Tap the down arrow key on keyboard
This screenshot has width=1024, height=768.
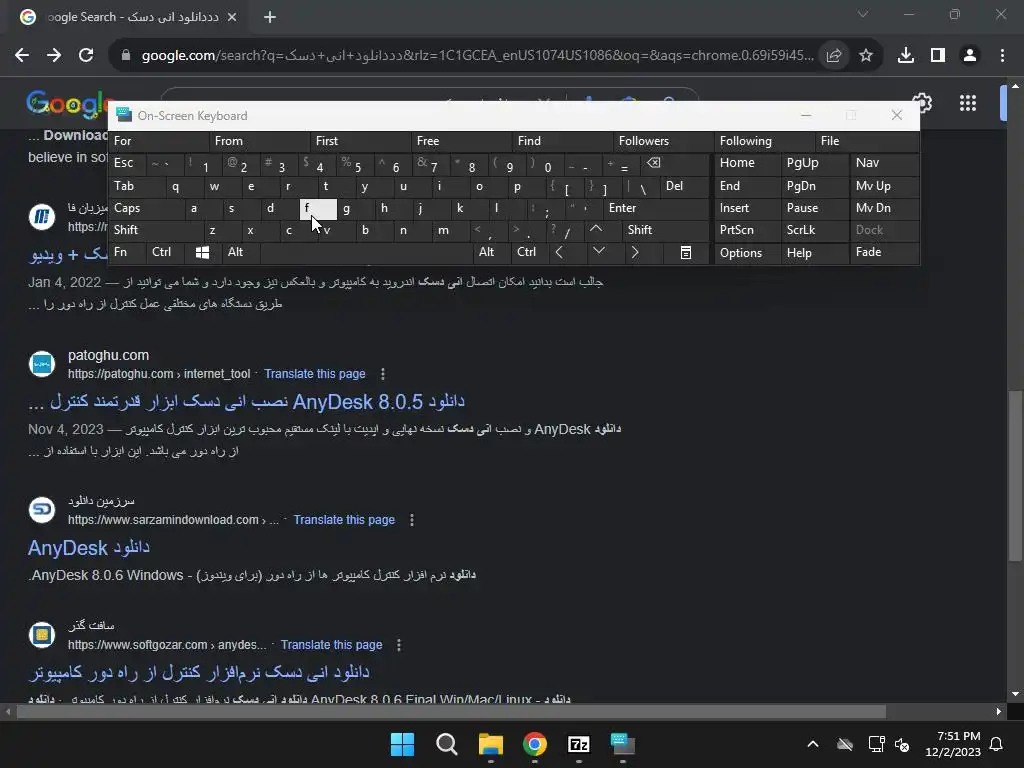[x=599, y=251]
